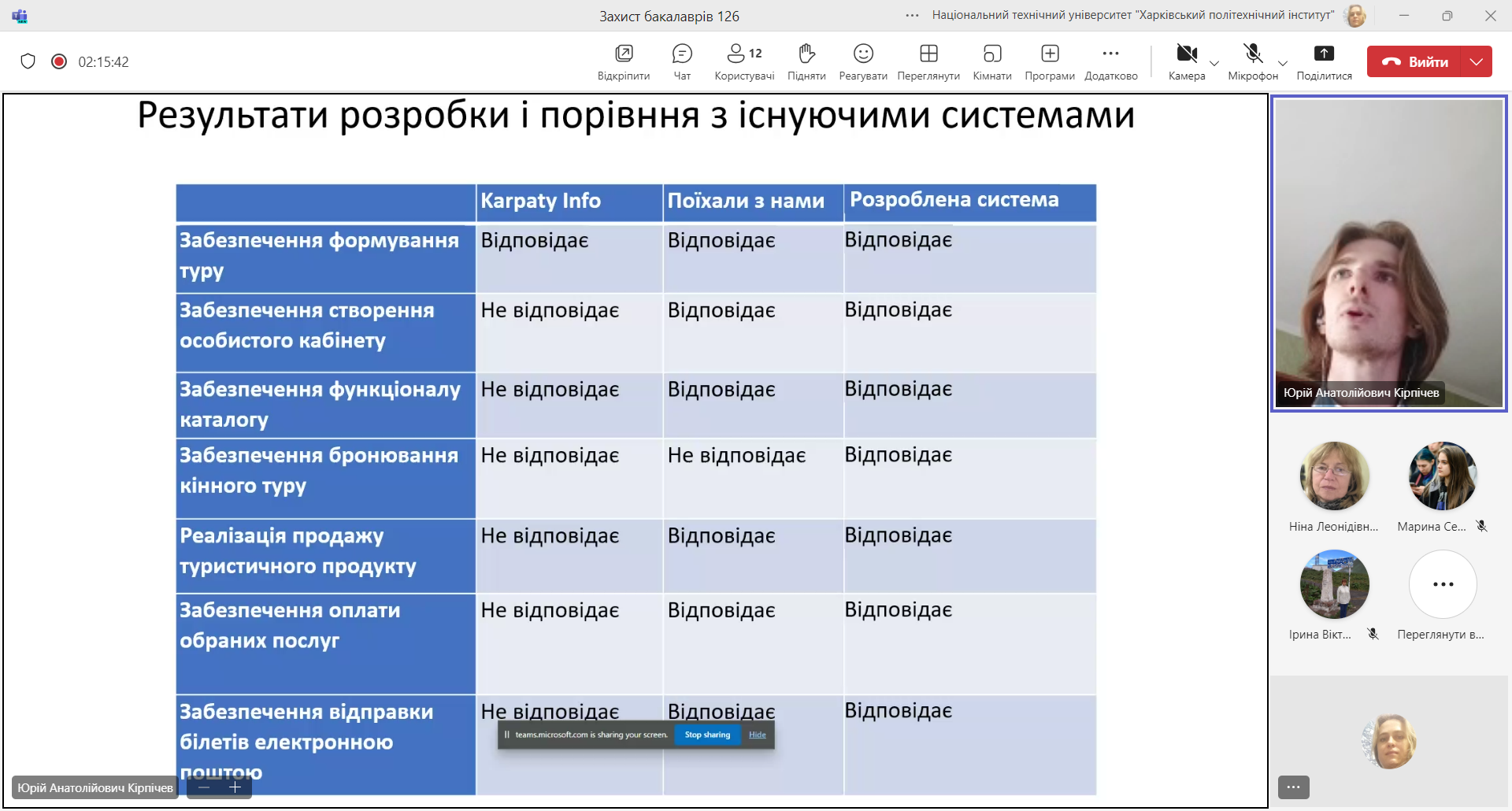Open the Переглянути view options
The height and width of the screenshot is (811, 1512).
tap(928, 61)
